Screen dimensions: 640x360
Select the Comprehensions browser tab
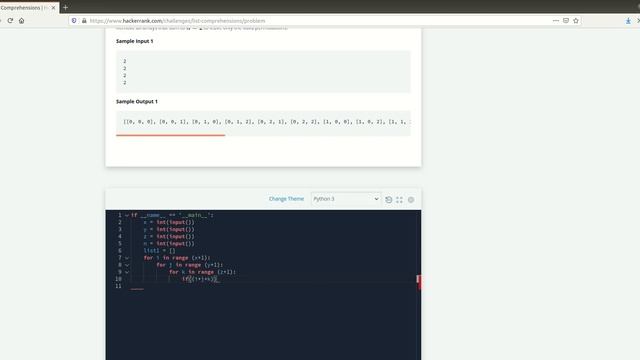24,8
